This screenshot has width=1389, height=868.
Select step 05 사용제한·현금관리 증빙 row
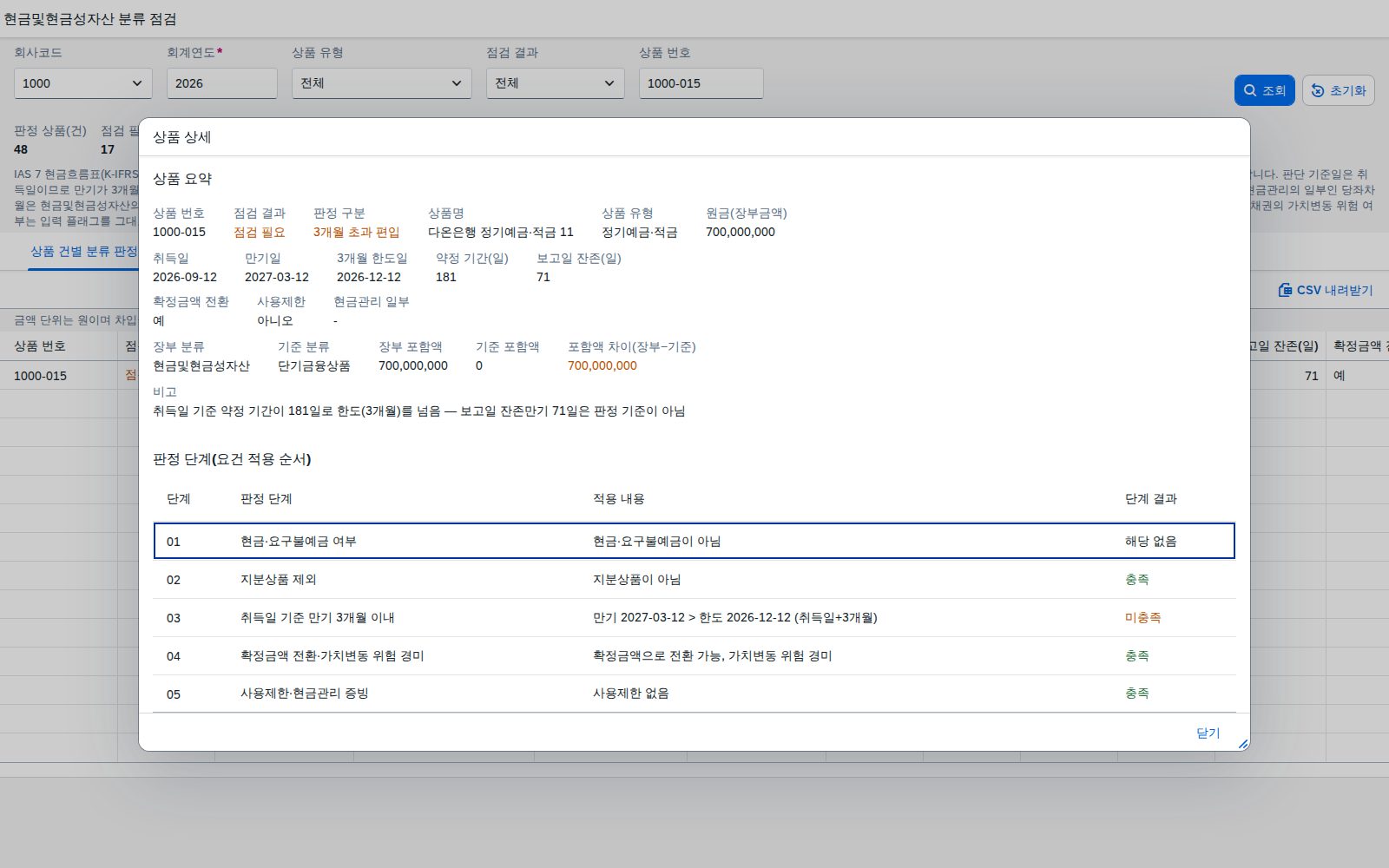click(694, 694)
